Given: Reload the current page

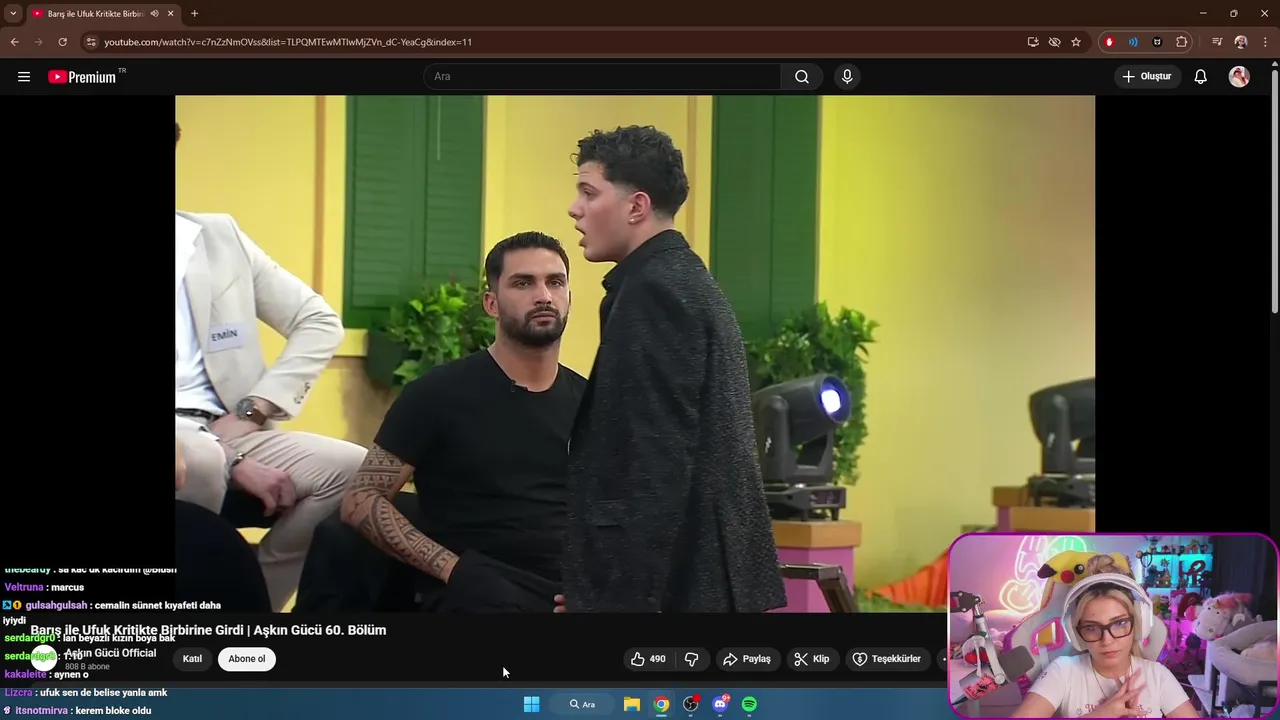Looking at the screenshot, I should [62, 42].
